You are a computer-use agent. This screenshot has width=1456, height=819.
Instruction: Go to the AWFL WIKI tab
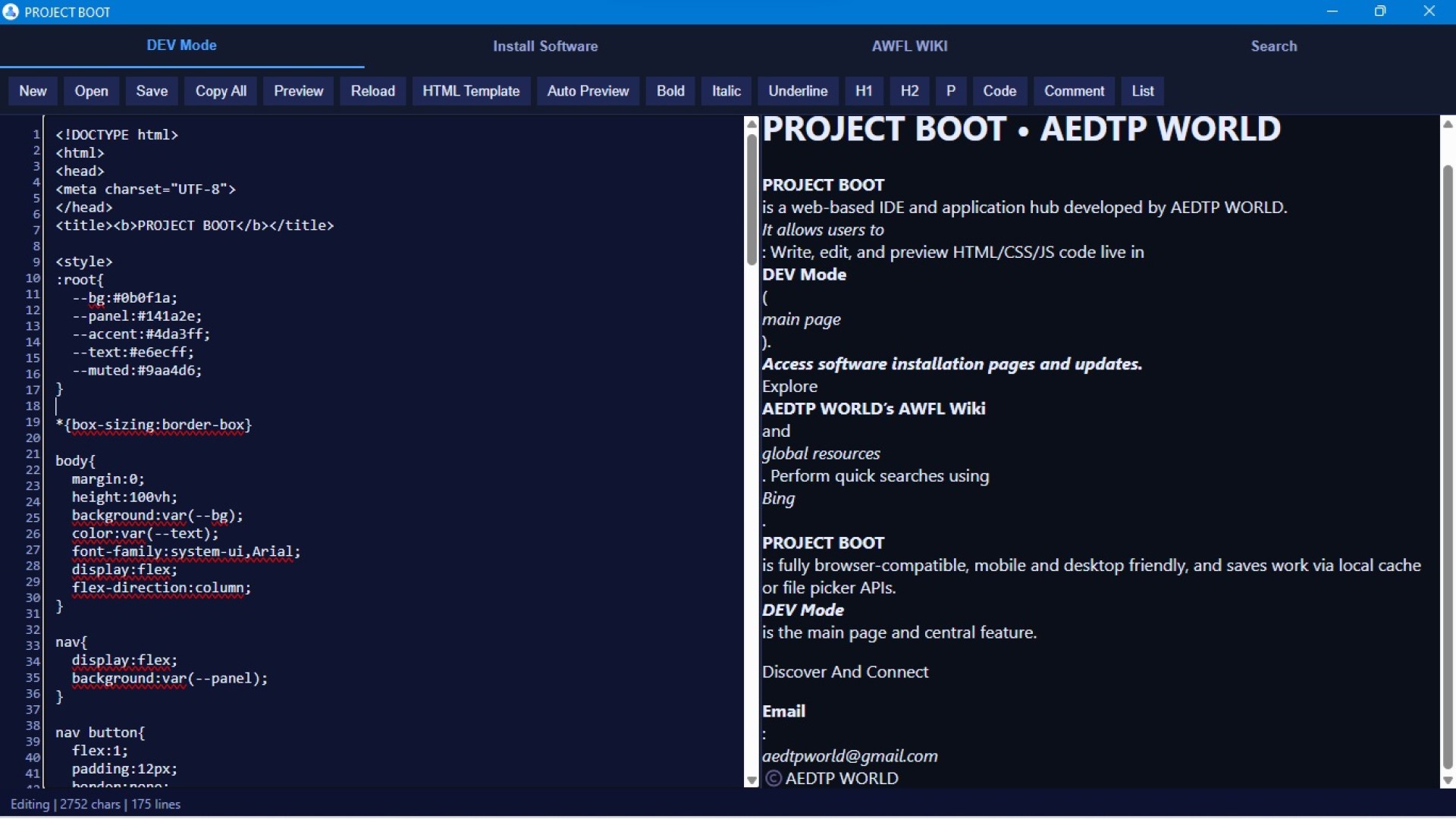pos(909,46)
